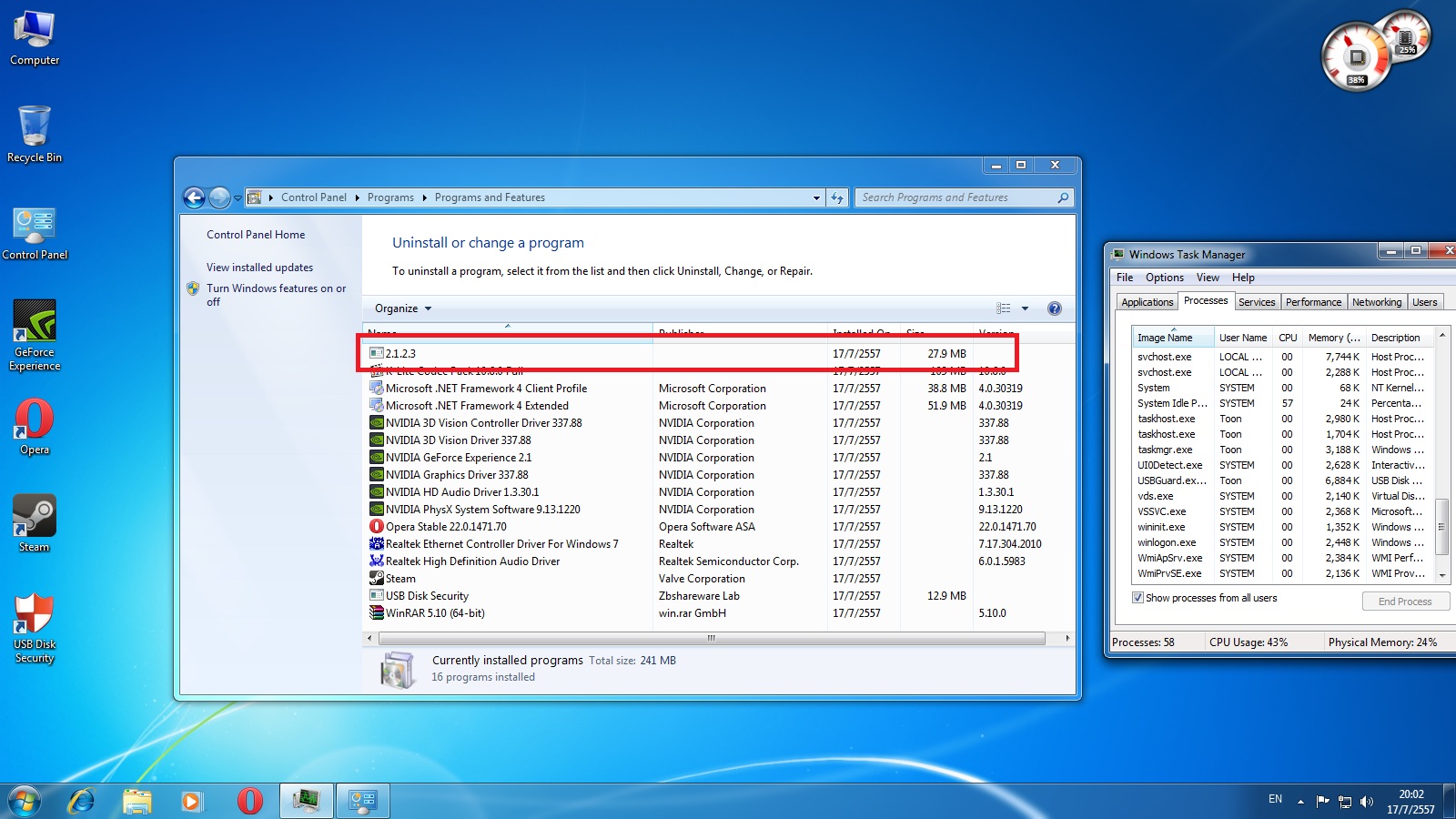Refresh the Programs and Features address bar
Viewport: 1456px width, 819px height.
point(837,197)
